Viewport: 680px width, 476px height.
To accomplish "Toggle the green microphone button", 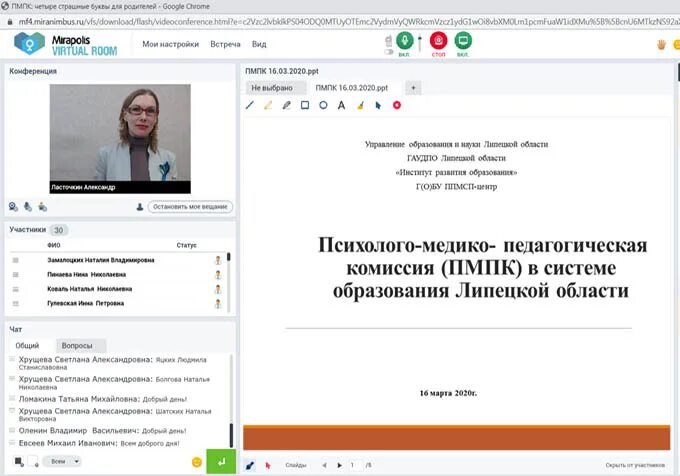I will coord(405,41).
